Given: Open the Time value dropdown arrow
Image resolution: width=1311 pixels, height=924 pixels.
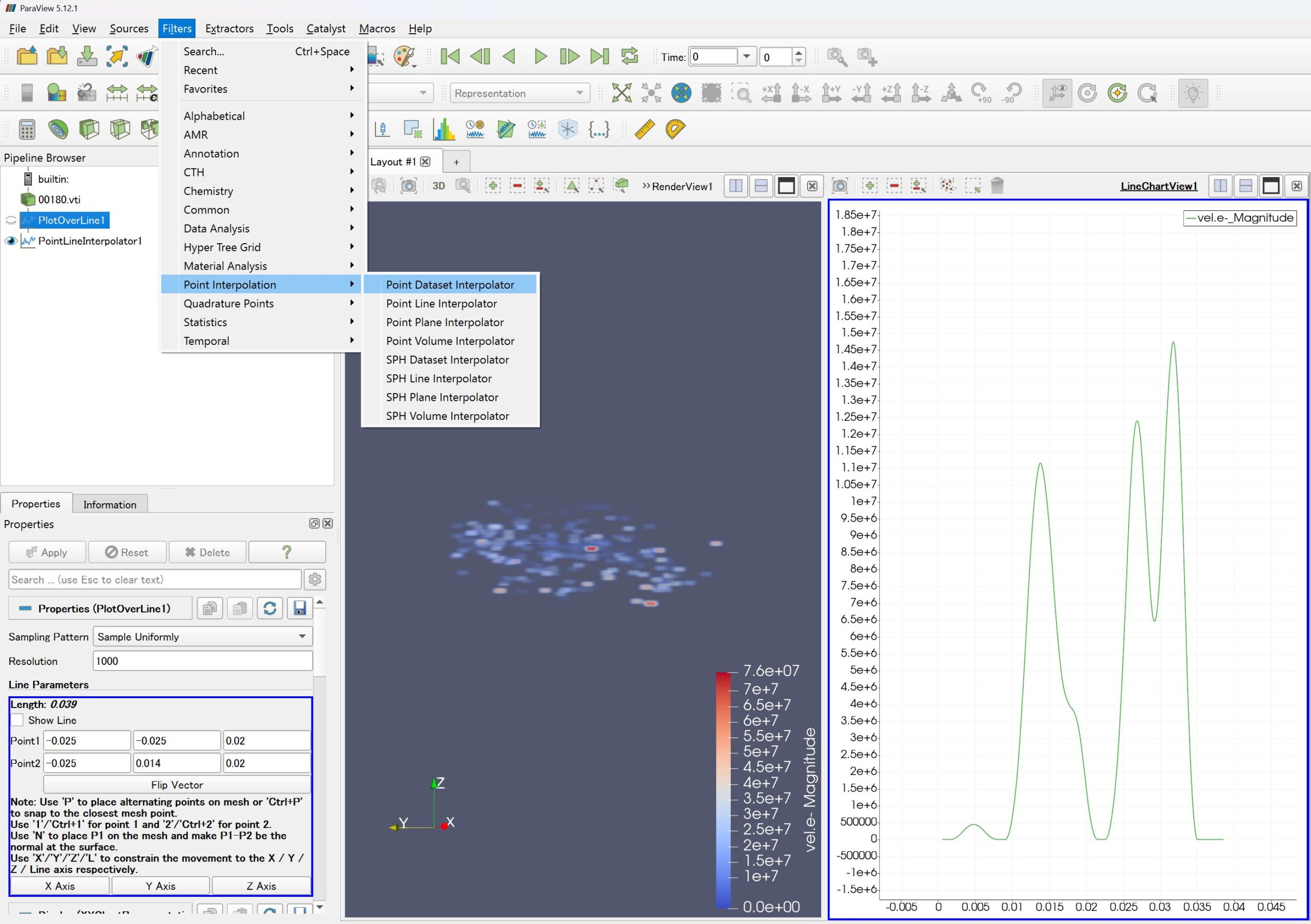Looking at the screenshot, I should tap(746, 56).
